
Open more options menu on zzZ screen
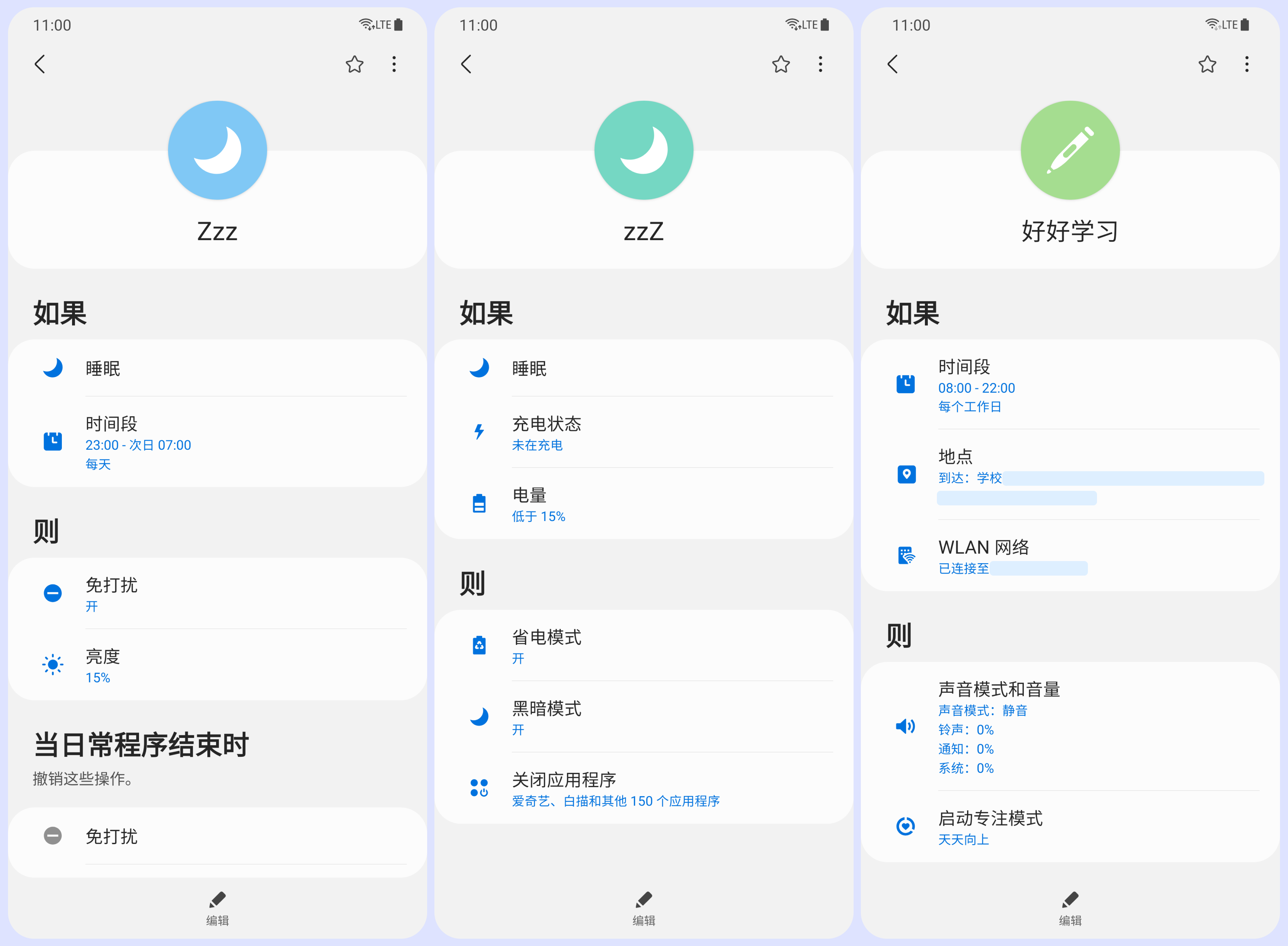[820, 64]
